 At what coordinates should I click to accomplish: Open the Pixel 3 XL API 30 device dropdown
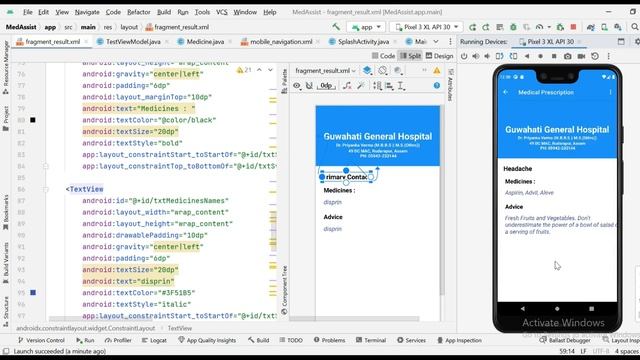(427, 27)
